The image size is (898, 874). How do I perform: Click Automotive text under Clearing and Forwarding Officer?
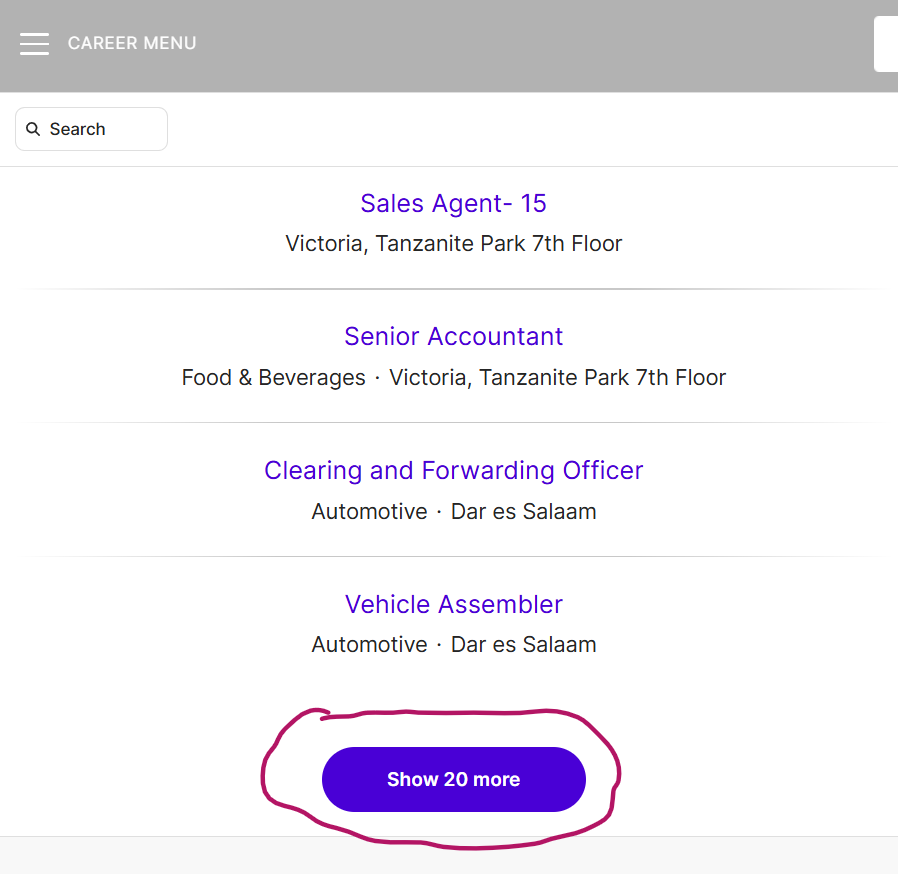[369, 511]
